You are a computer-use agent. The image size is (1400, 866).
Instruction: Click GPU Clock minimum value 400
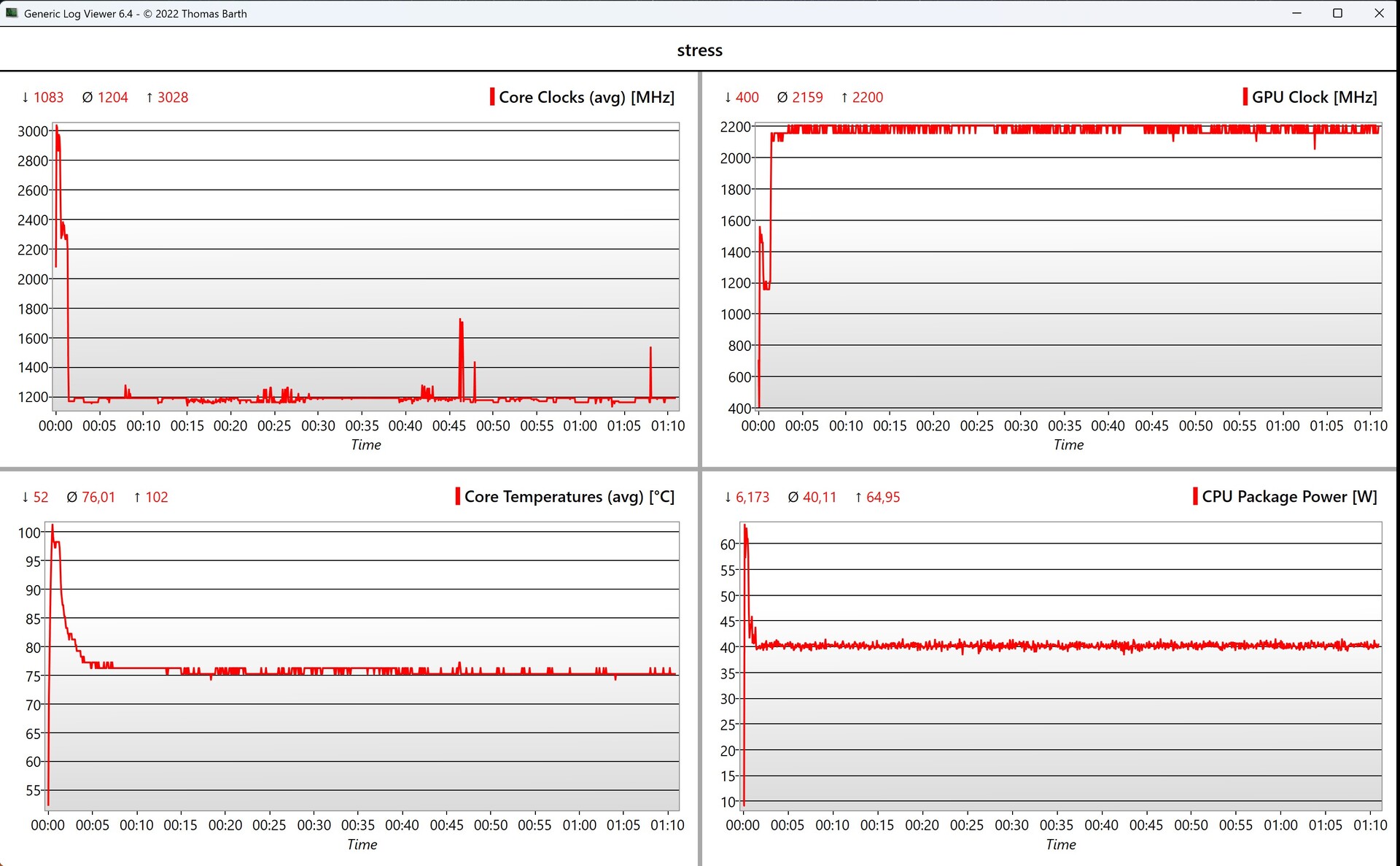(747, 97)
